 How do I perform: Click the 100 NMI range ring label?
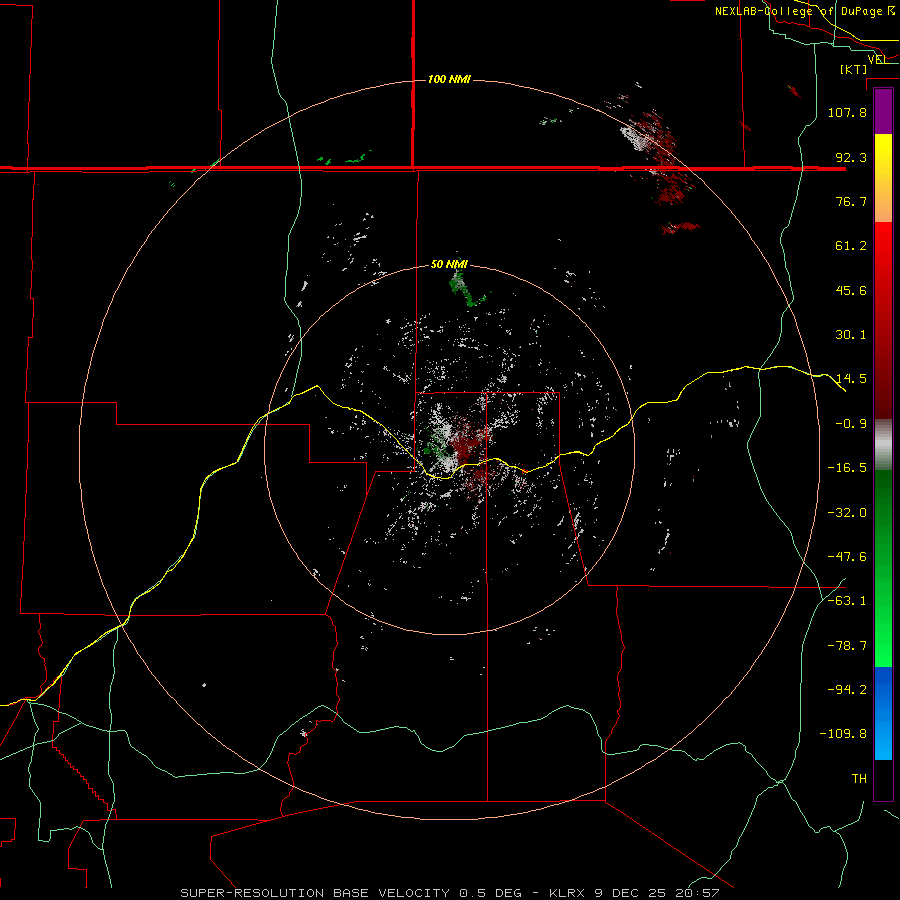449,79
